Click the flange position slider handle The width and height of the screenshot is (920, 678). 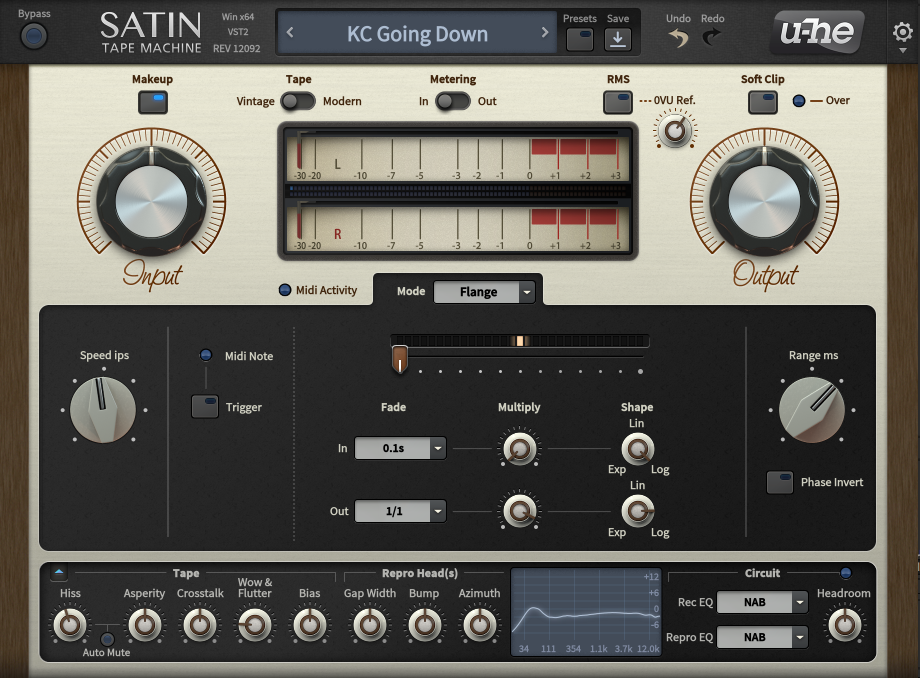pyautogui.click(x=400, y=358)
